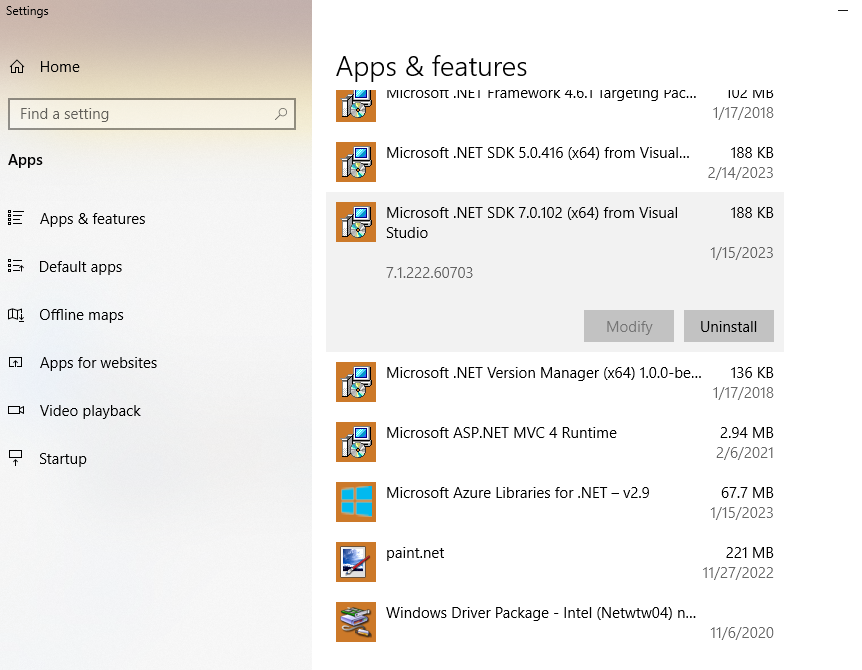The height and width of the screenshot is (670, 862).
Task: Click the Uninstall button for .NET SDK 7.0.102
Action: pyautogui.click(x=728, y=326)
